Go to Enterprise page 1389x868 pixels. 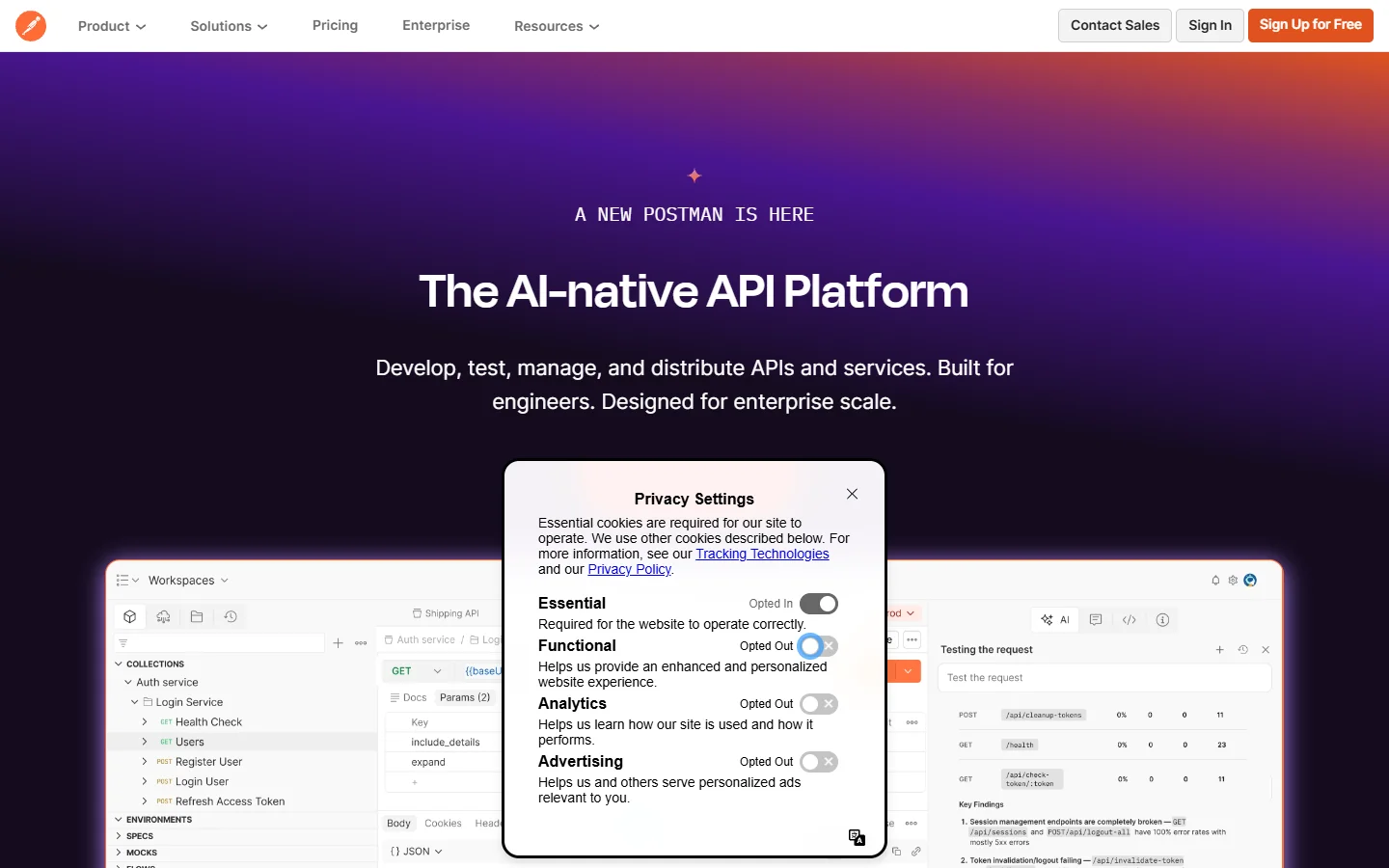click(436, 25)
